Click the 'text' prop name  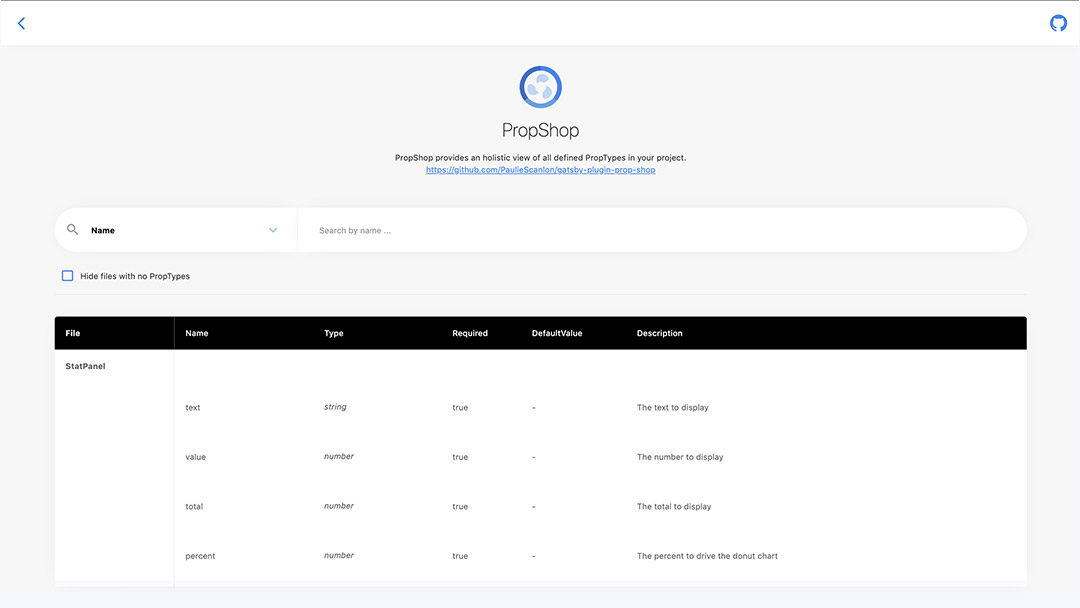[x=193, y=408]
